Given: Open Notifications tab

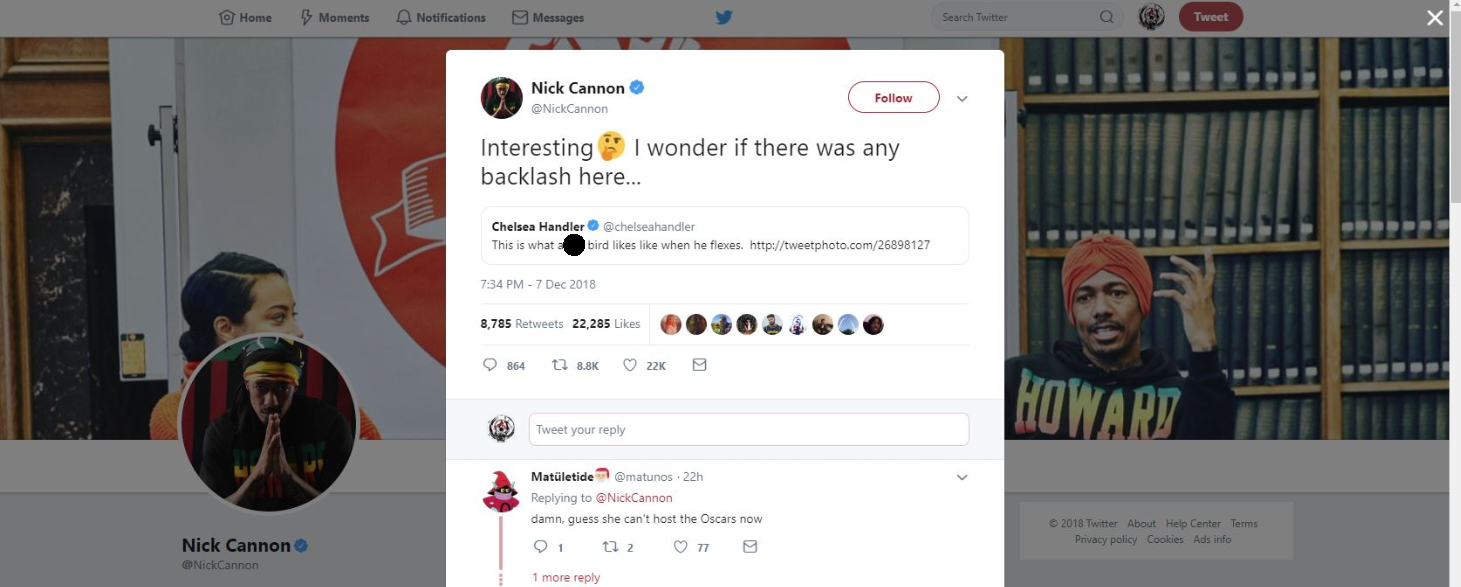Looking at the screenshot, I should (x=441, y=17).
